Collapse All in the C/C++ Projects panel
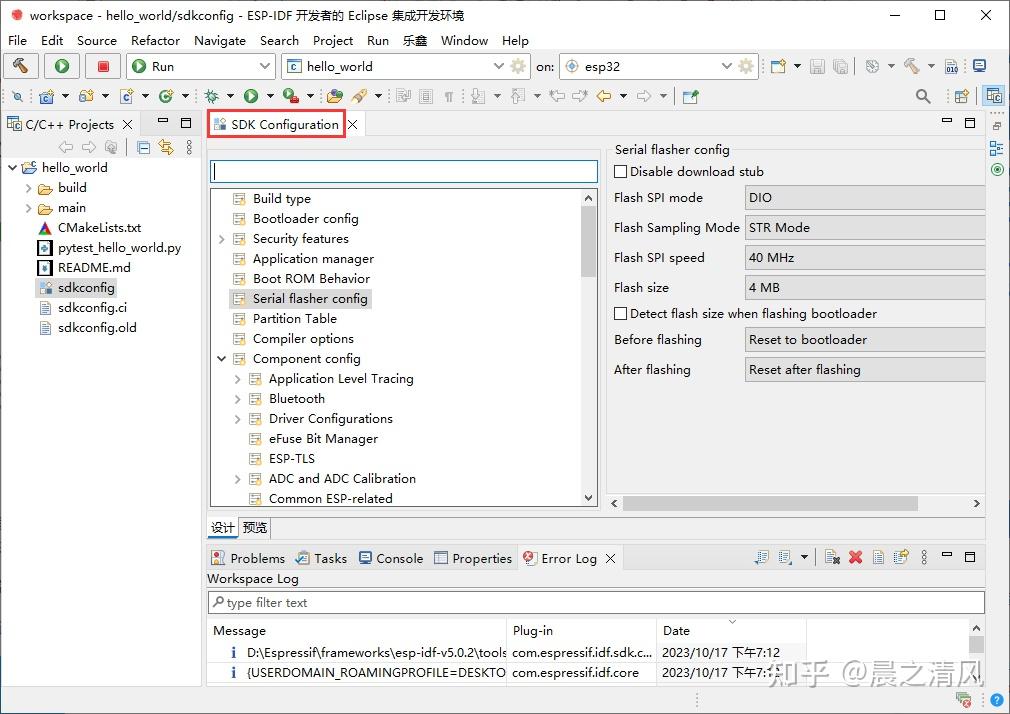 point(144,147)
